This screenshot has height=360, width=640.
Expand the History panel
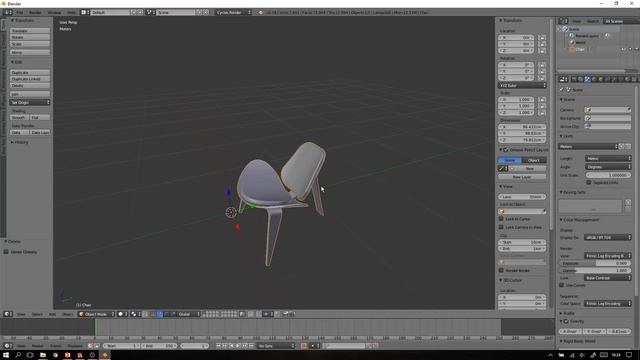(x=20, y=142)
